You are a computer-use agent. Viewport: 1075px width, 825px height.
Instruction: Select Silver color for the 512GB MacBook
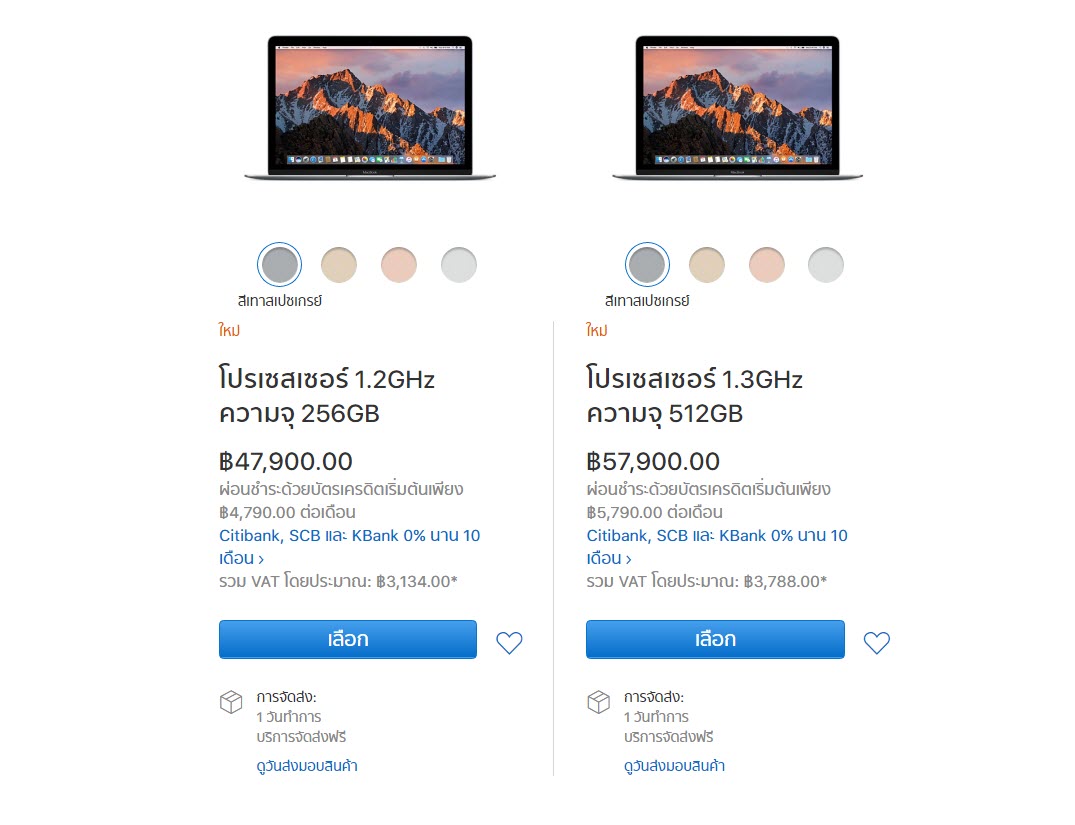826,265
